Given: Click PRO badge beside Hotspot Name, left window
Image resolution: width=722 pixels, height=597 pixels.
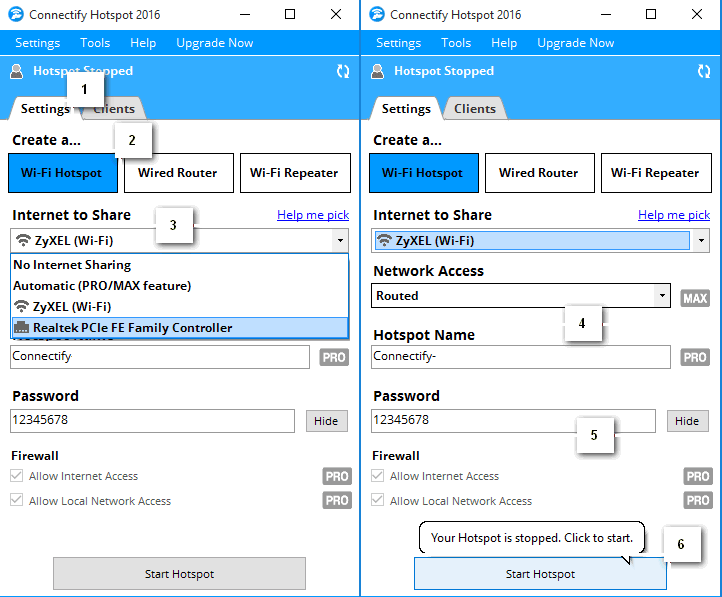Looking at the screenshot, I should [x=334, y=357].
